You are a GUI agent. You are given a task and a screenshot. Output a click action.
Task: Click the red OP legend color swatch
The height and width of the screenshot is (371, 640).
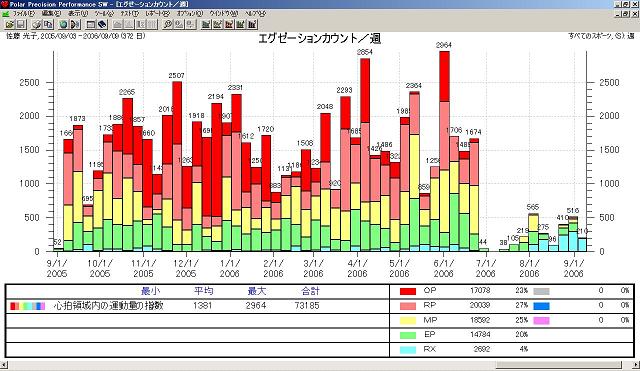[x=408, y=291]
